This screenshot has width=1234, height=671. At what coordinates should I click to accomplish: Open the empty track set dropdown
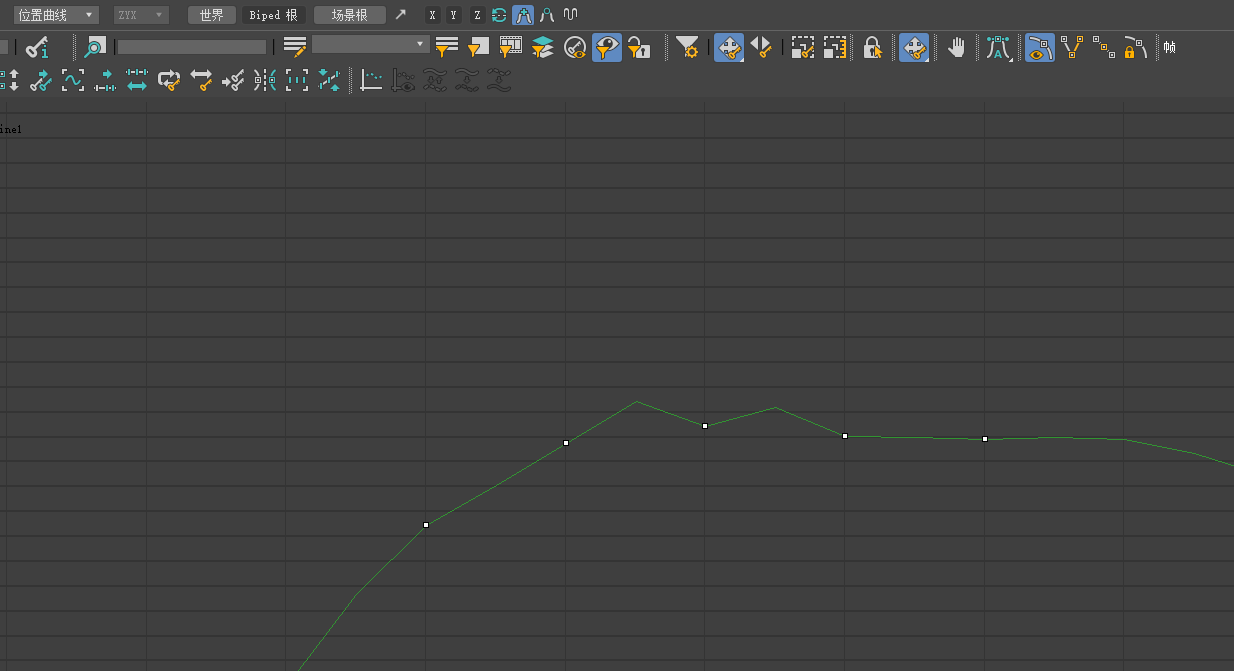coord(371,45)
